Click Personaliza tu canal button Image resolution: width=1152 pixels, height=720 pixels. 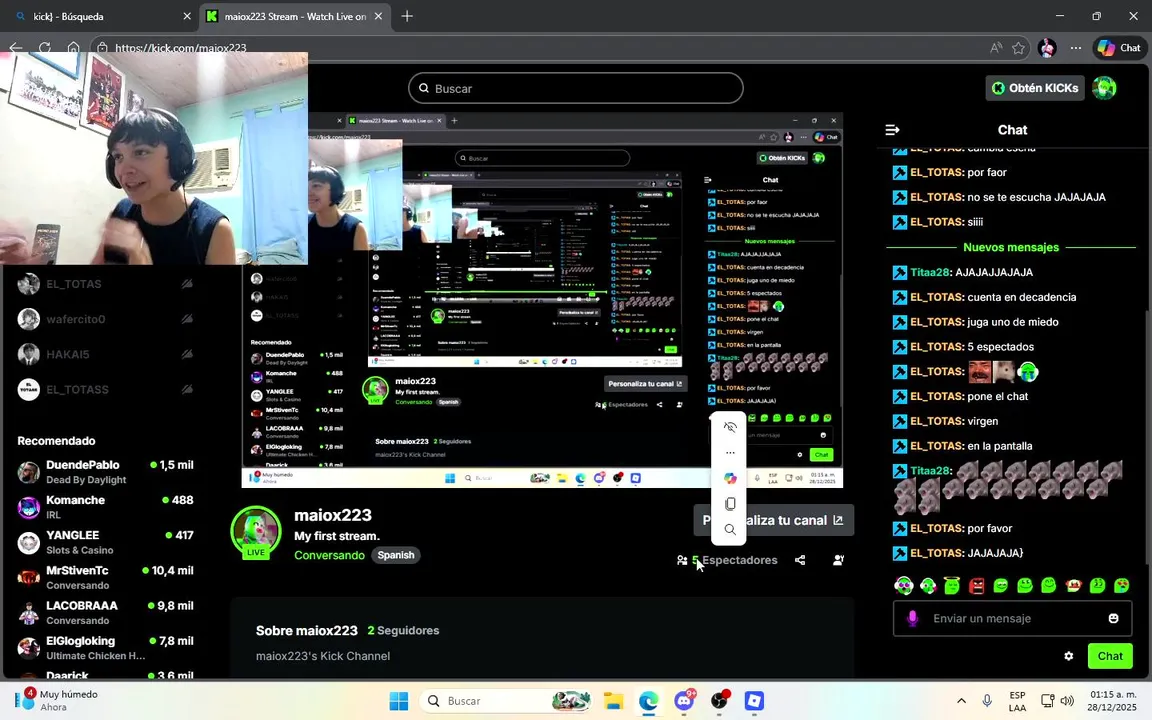click(774, 520)
